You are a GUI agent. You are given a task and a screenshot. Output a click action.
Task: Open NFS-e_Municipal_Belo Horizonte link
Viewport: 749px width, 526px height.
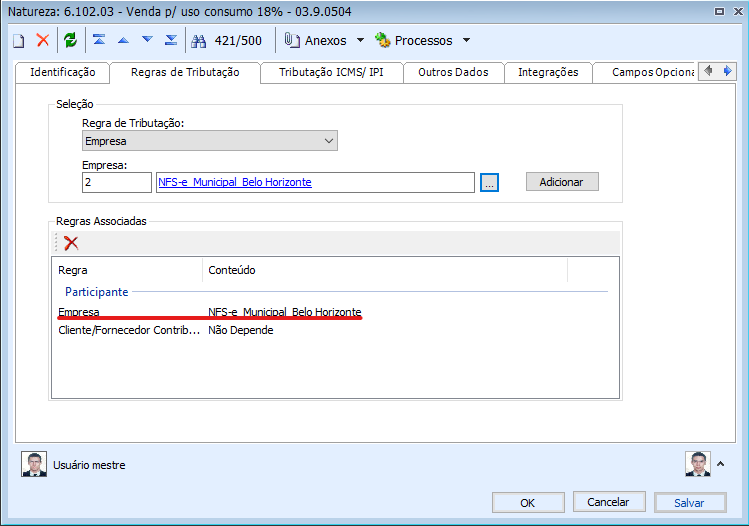pos(235,182)
